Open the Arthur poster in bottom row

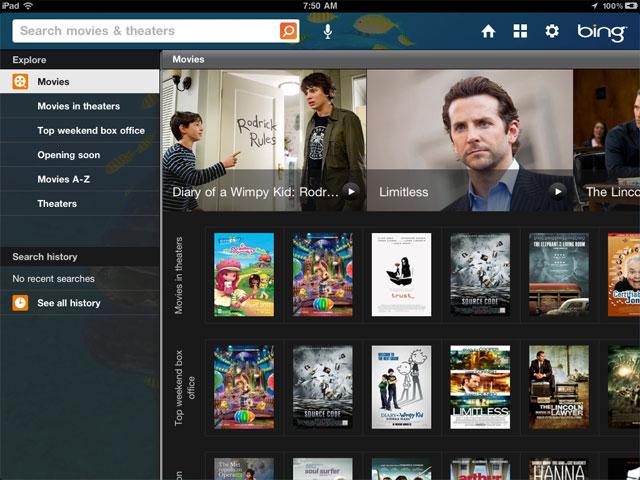(x=480, y=469)
